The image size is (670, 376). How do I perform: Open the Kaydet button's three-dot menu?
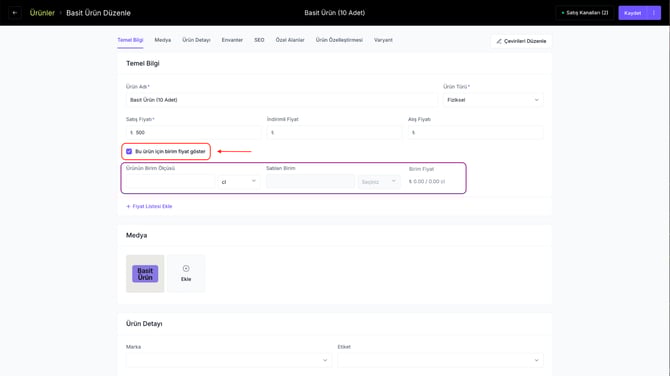[654, 13]
